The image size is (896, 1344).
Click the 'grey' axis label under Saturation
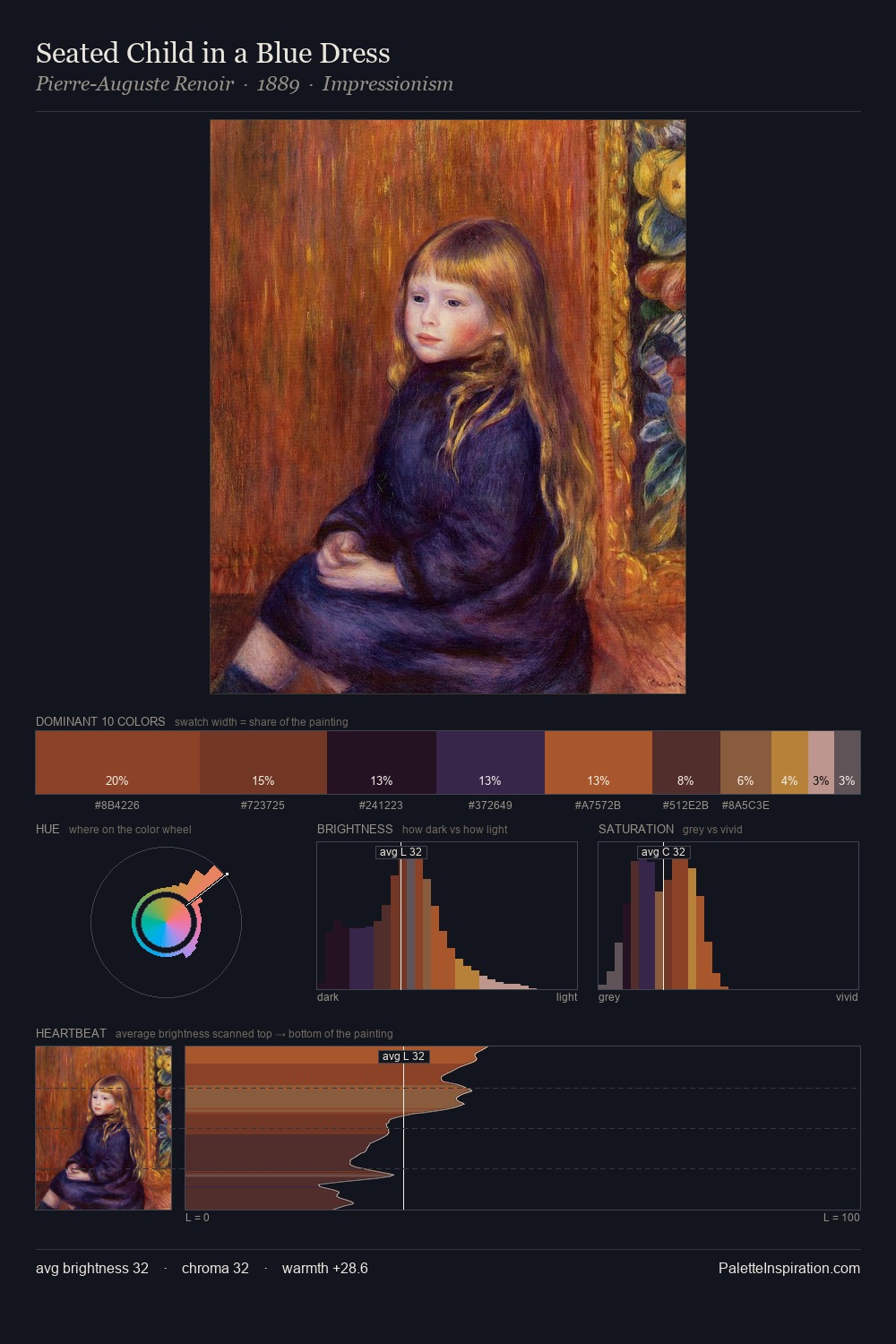click(x=609, y=997)
